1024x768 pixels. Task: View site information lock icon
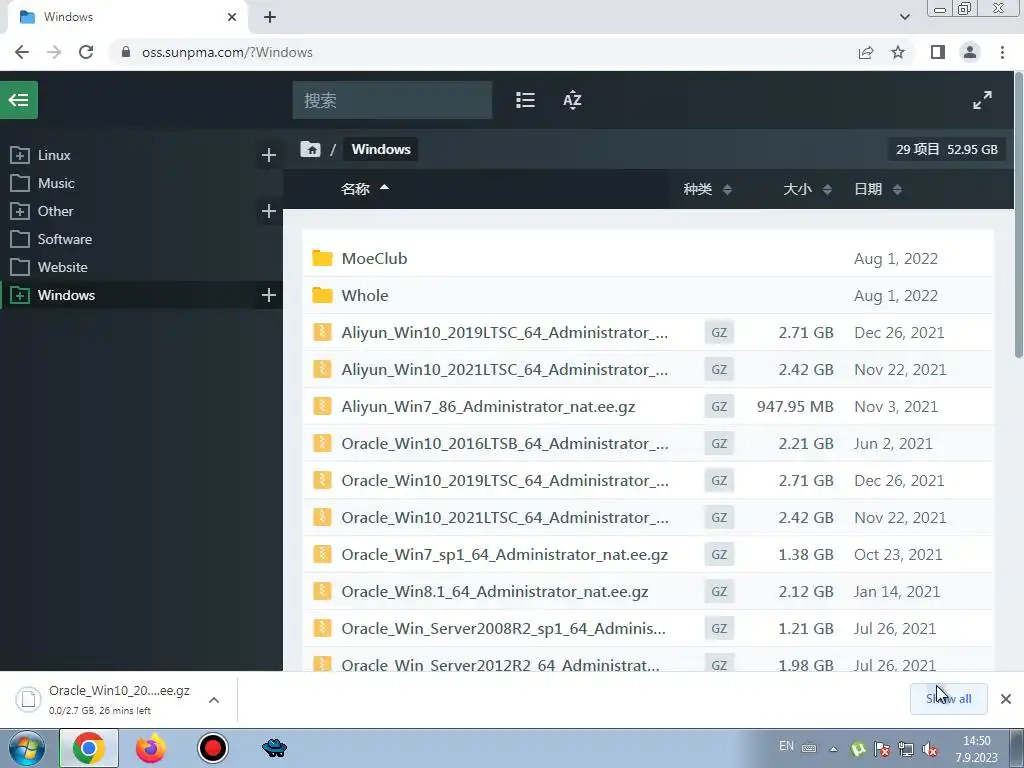(x=126, y=52)
